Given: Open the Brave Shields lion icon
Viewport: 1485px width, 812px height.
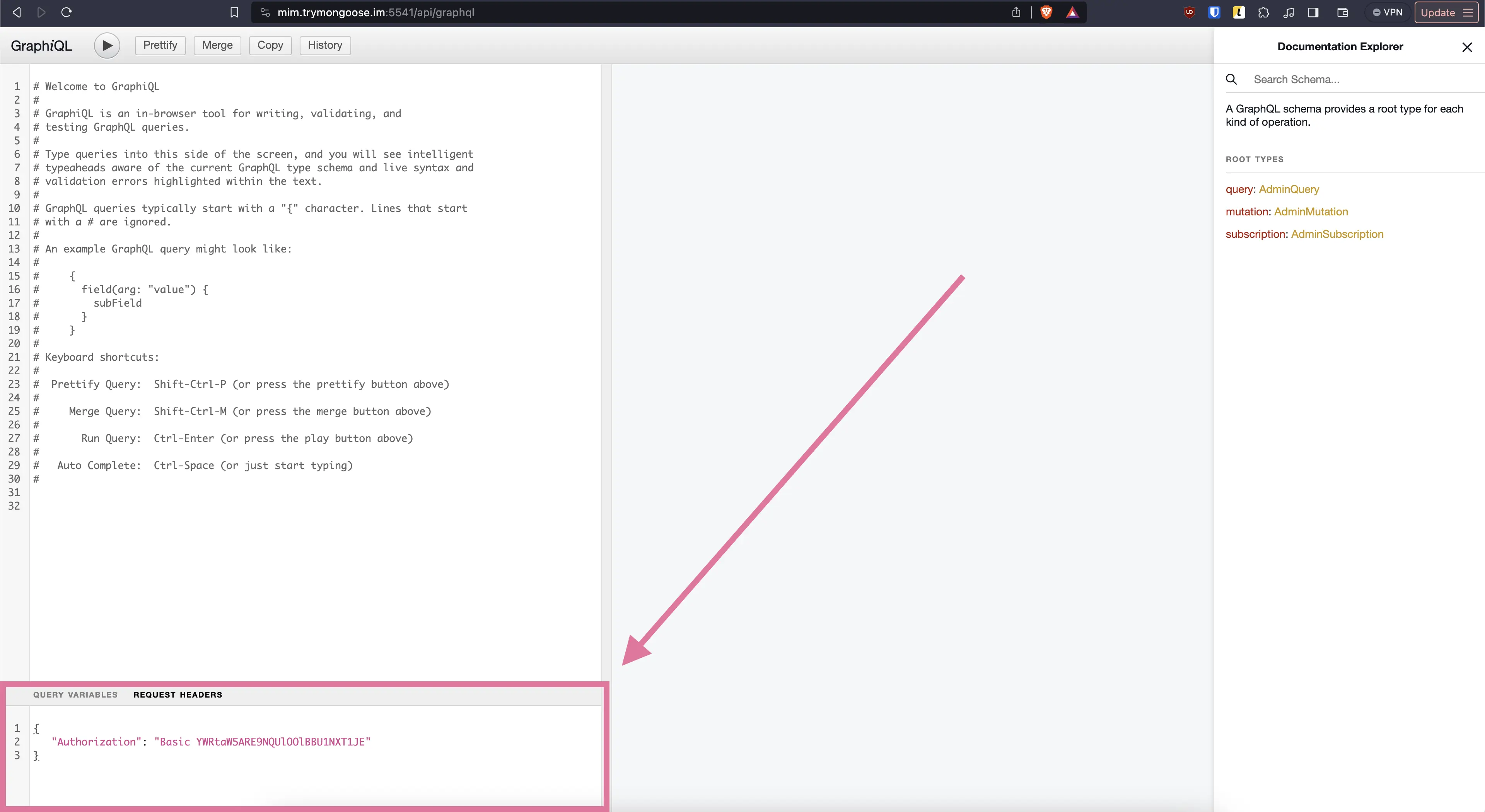Looking at the screenshot, I should tap(1046, 12).
